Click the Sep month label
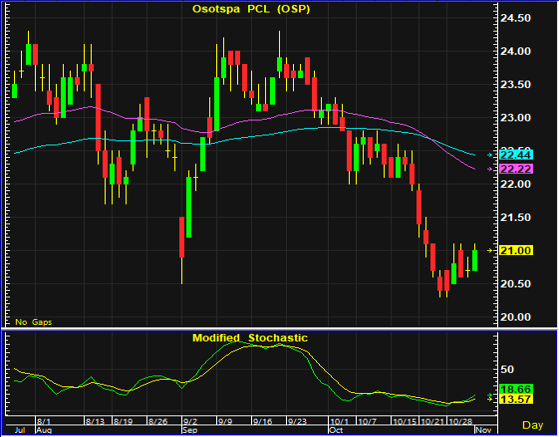Image resolution: width=559 pixels, height=437 pixels. tap(189, 430)
